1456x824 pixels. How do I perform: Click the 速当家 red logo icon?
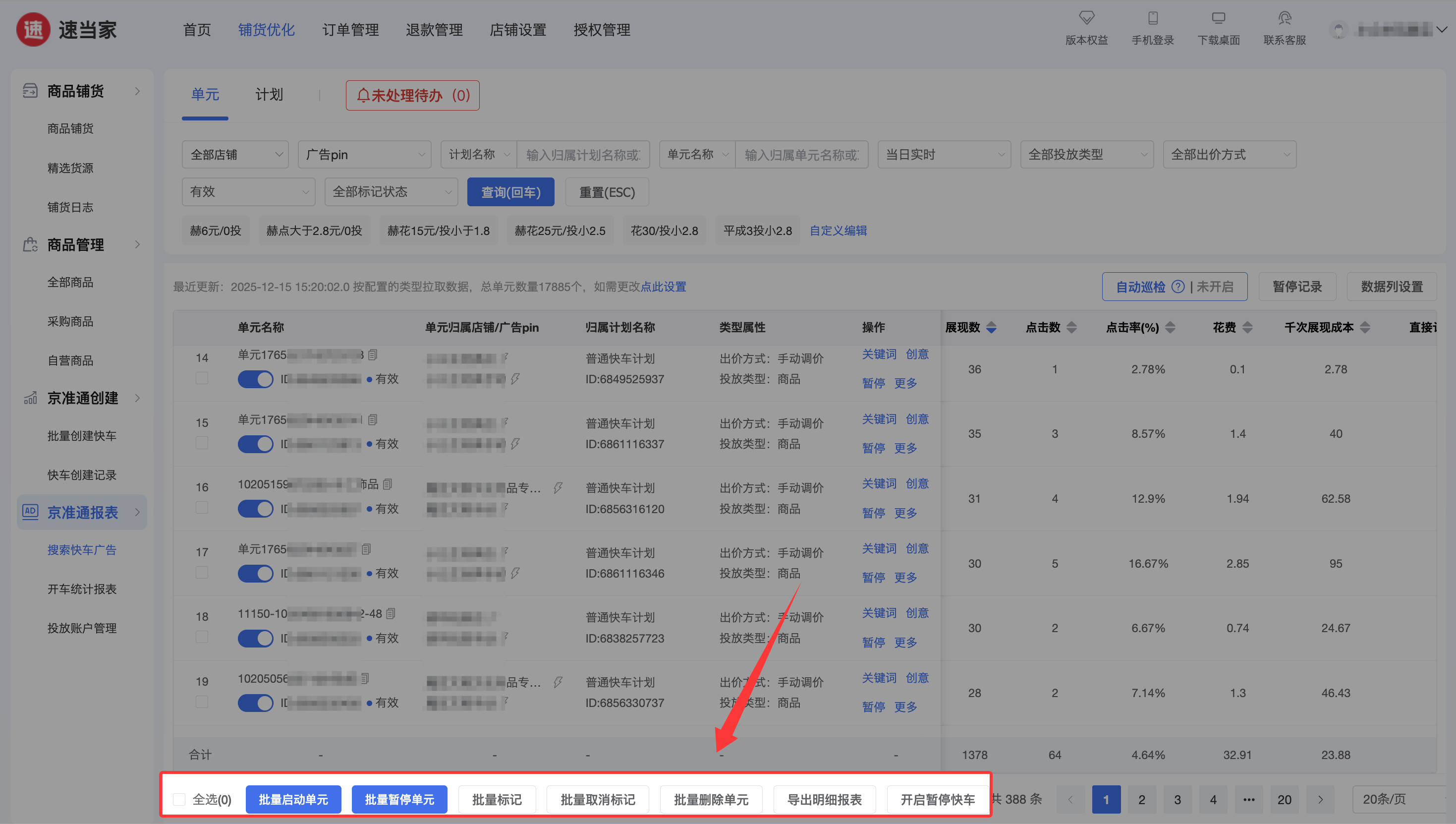pos(33,29)
